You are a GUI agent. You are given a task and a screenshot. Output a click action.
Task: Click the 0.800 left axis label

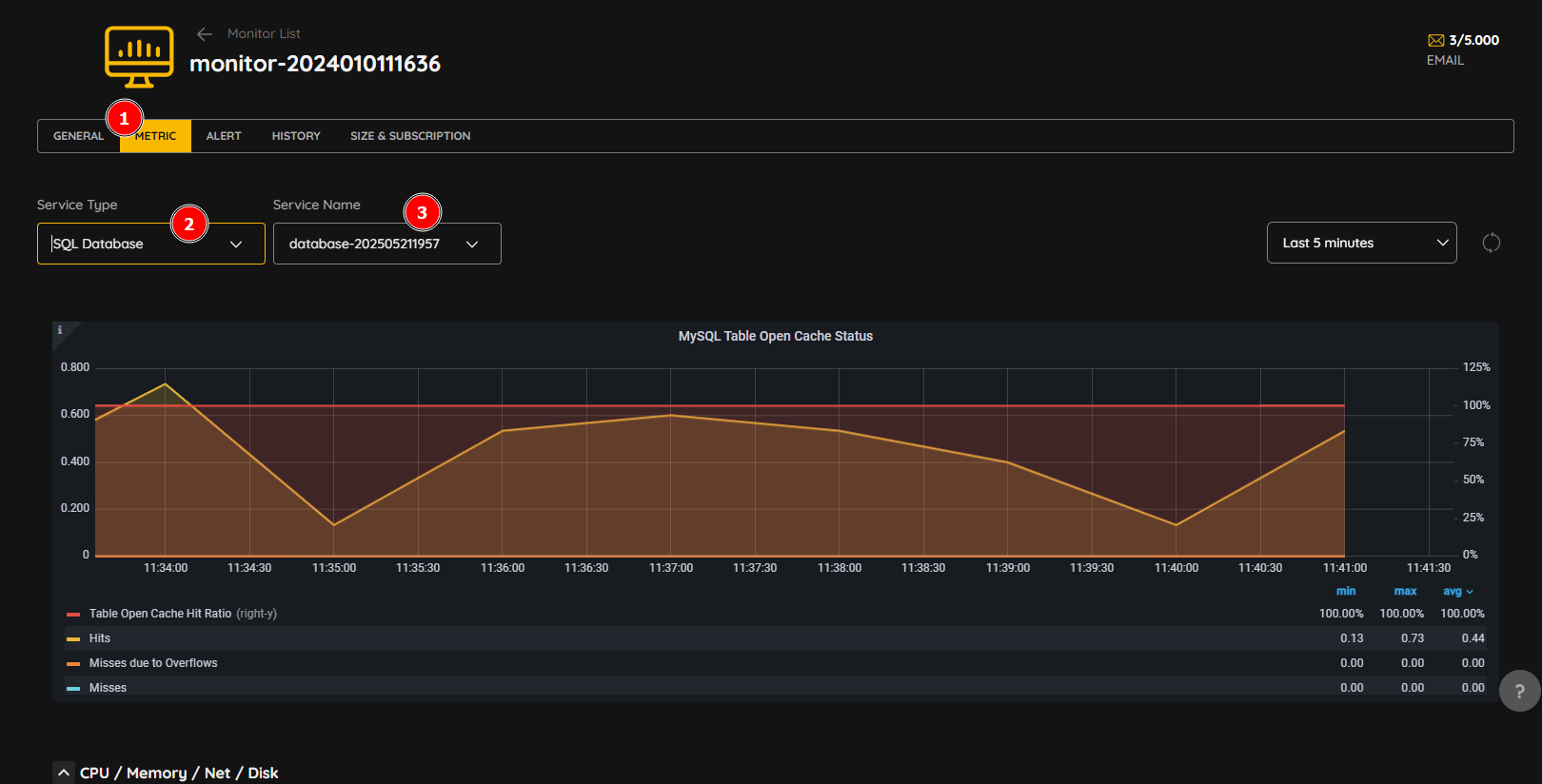coord(75,367)
